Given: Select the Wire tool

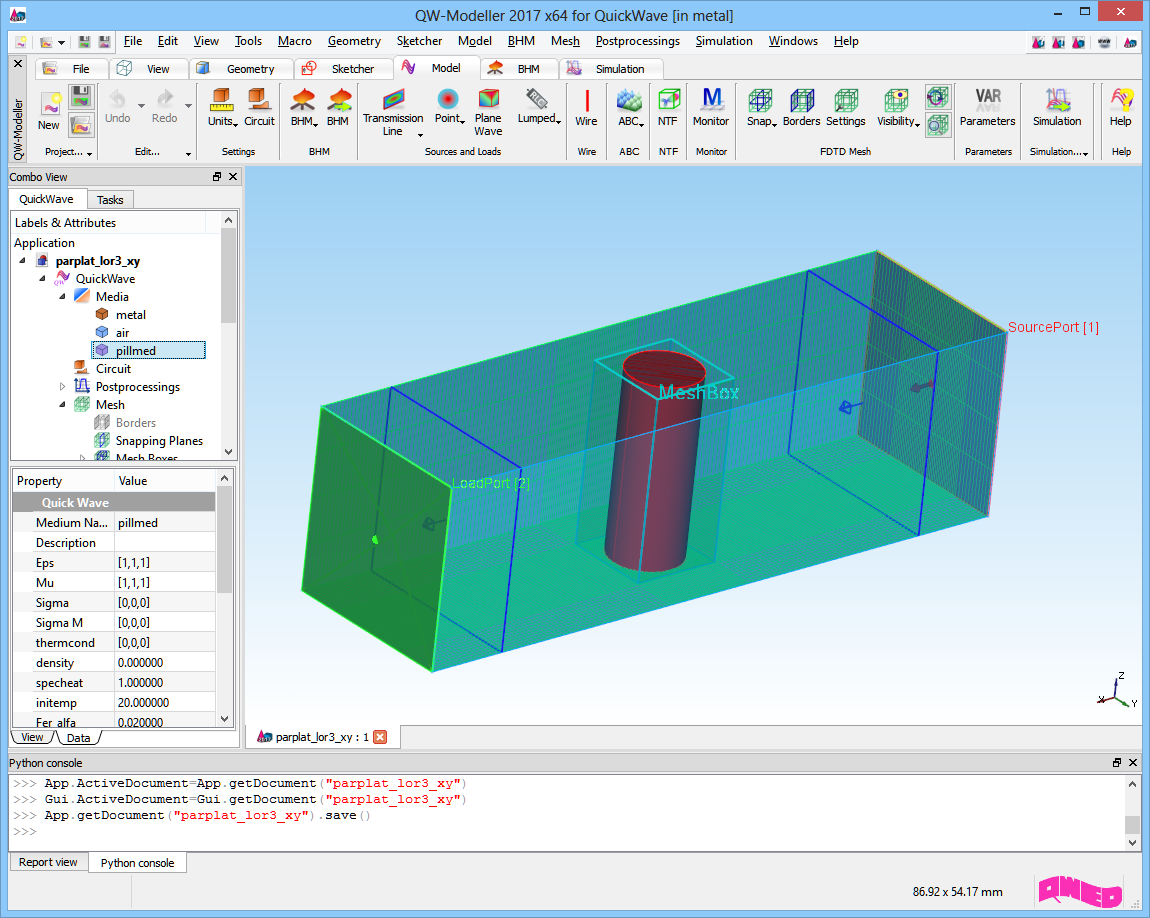Looking at the screenshot, I should (x=586, y=107).
